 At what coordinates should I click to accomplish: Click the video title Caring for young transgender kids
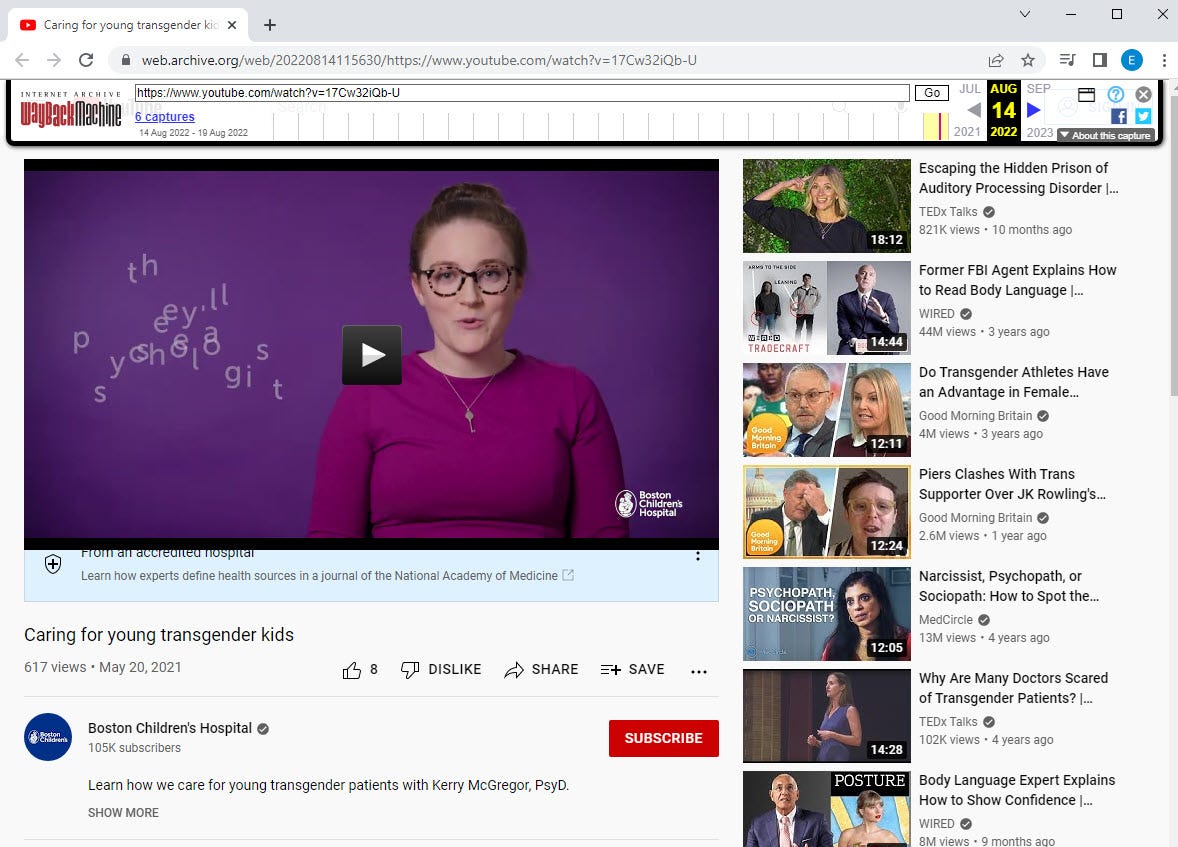coord(159,634)
